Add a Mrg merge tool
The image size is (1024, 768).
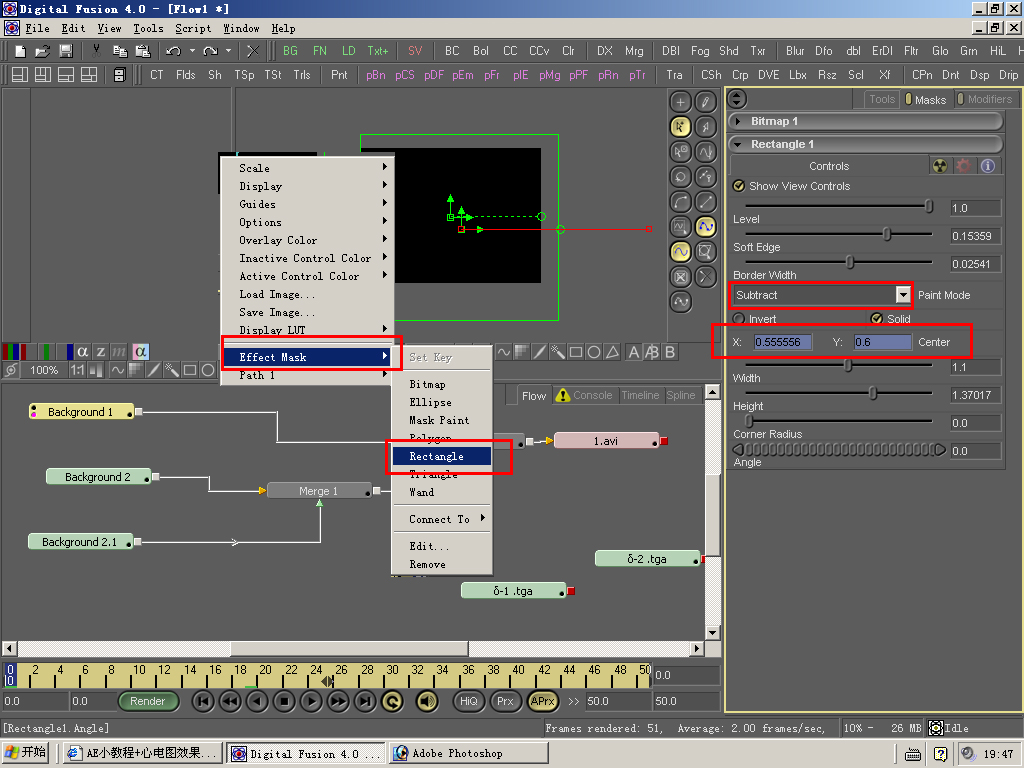tap(633, 51)
